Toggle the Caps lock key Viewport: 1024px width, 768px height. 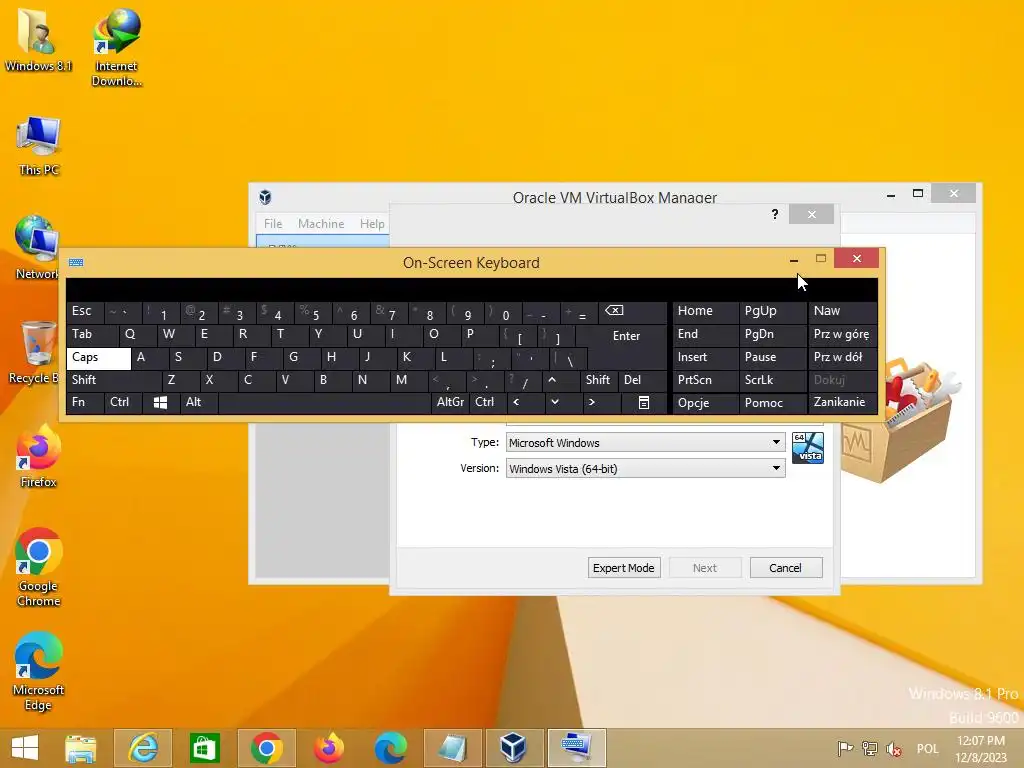click(99, 358)
